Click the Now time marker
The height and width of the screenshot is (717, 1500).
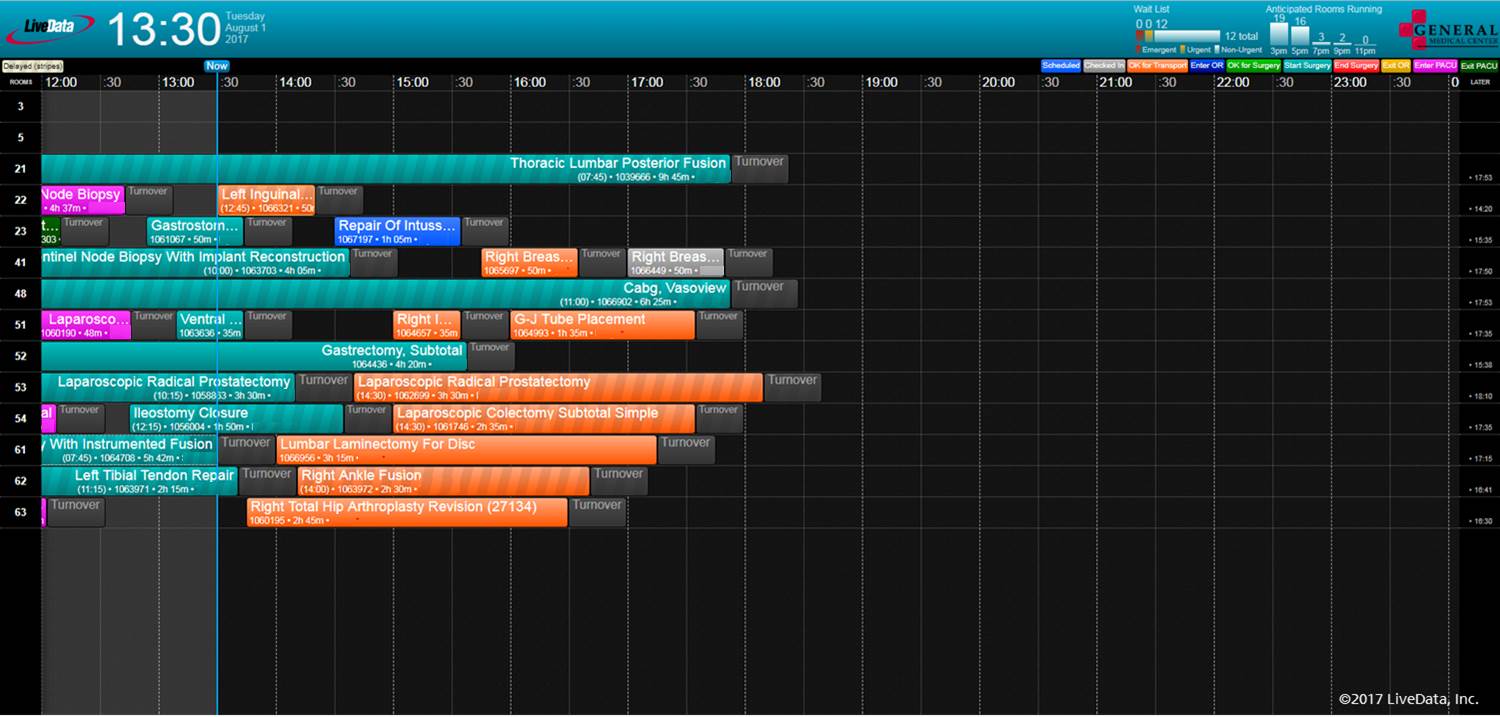pos(216,65)
